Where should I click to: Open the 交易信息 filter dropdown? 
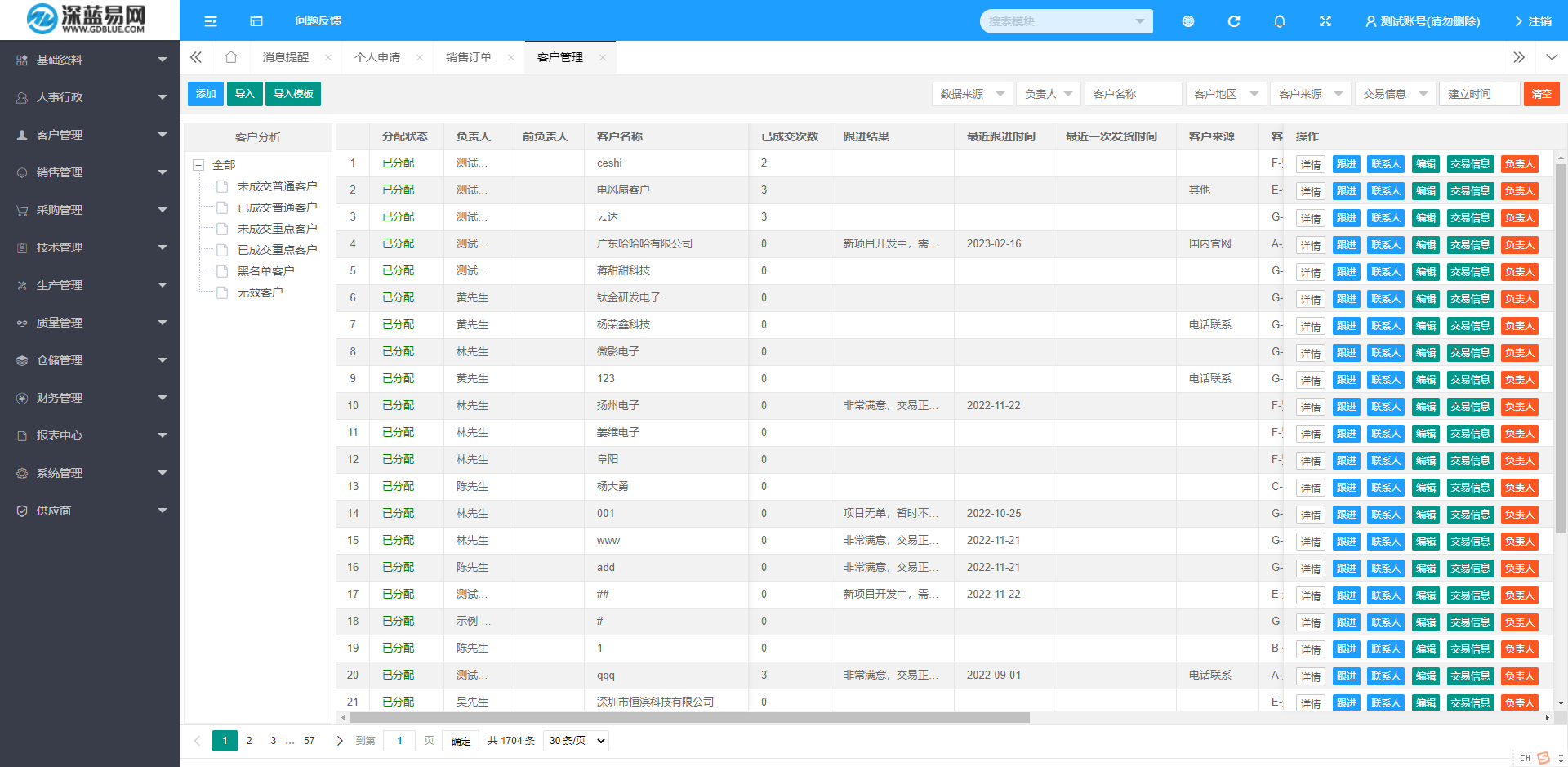1396,94
